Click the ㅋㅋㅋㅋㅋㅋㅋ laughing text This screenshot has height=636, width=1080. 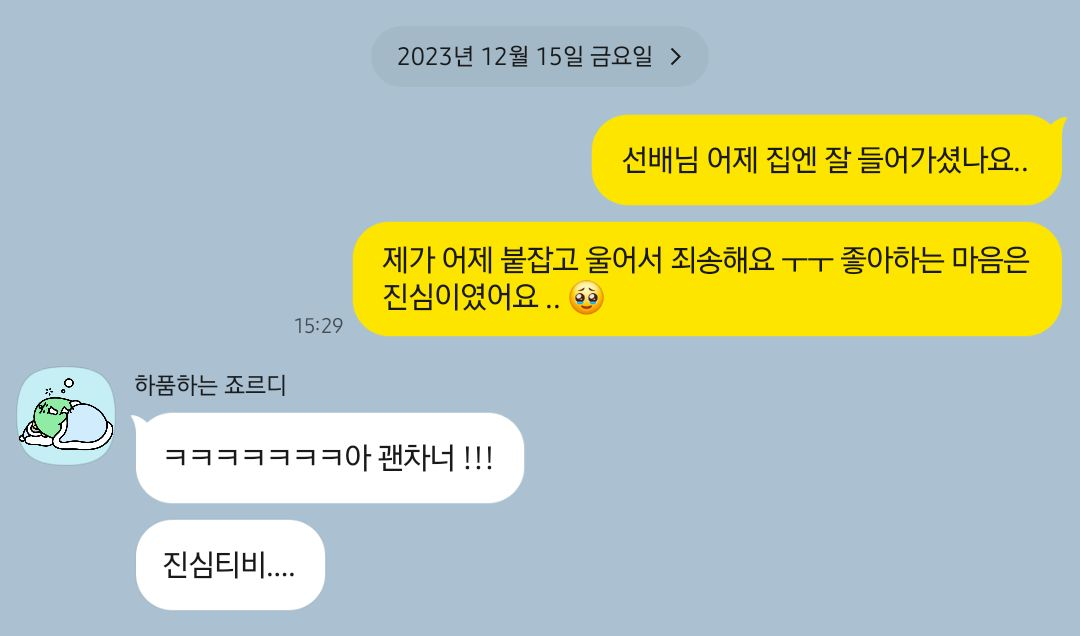[x=254, y=458]
